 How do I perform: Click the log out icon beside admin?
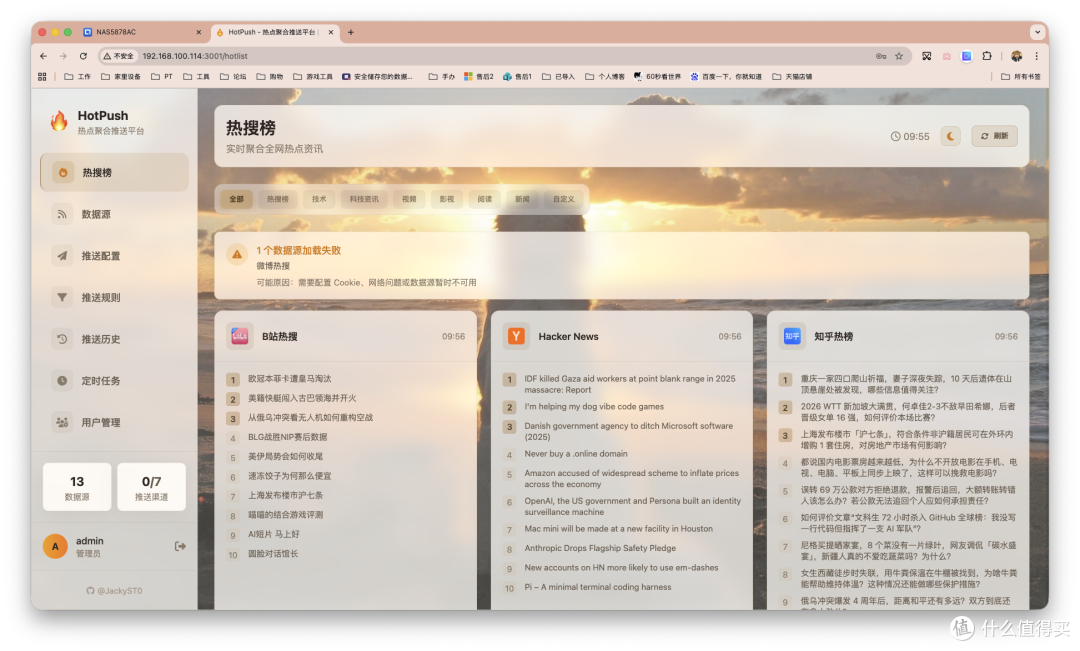coord(180,546)
